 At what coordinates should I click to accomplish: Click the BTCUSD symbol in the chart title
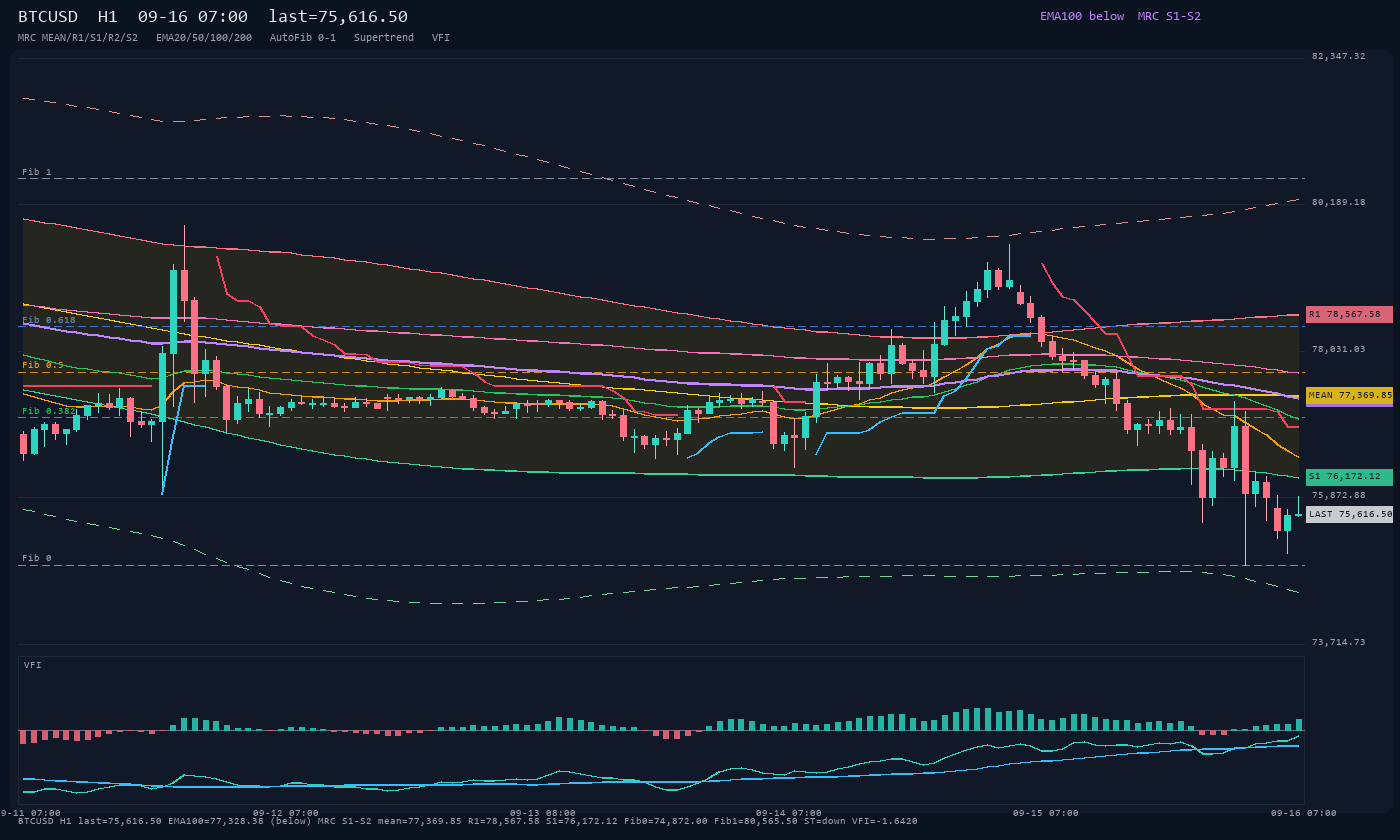coord(48,16)
